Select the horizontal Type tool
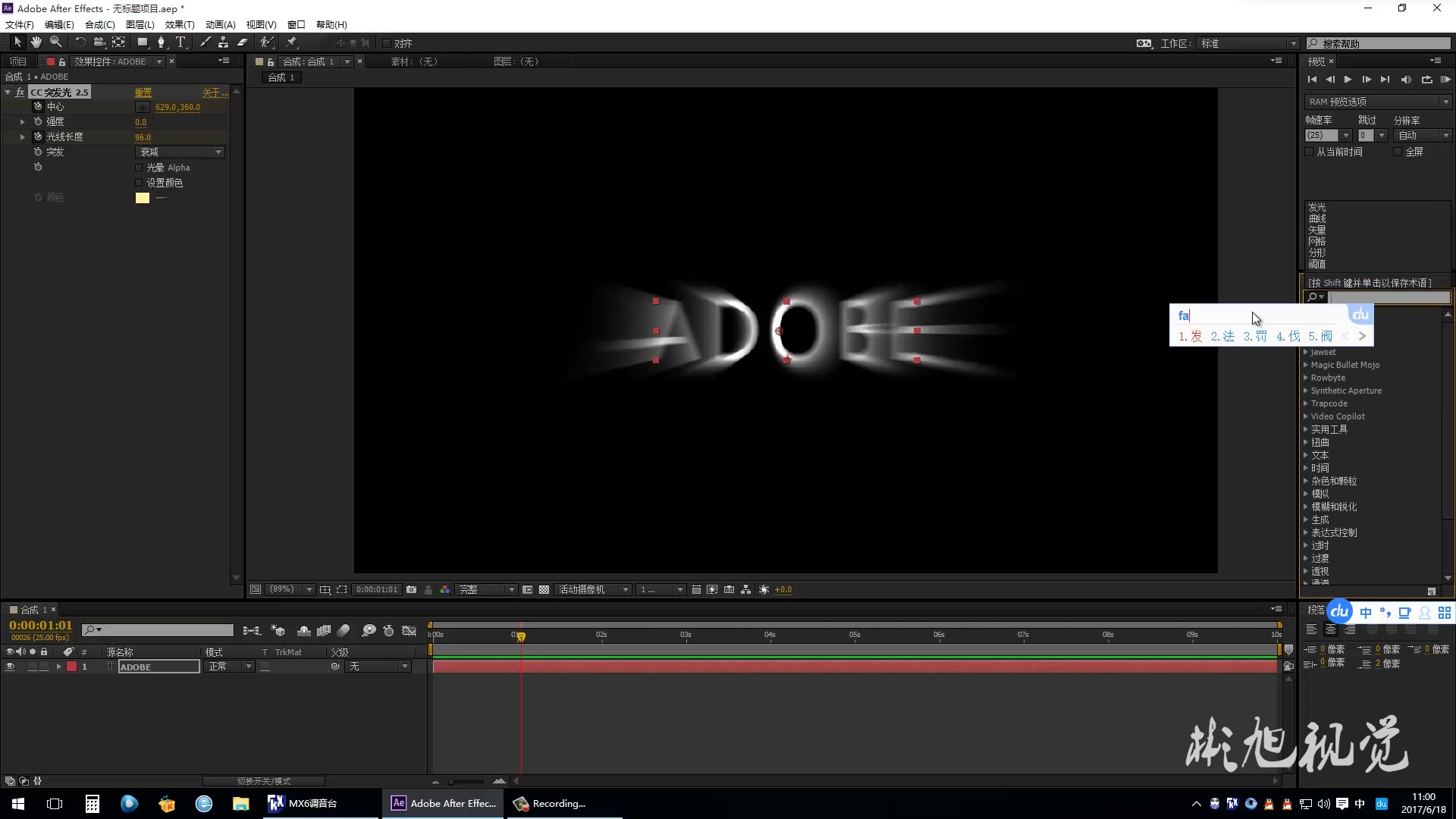The width and height of the screenshot is (1456, 819). 180,42
